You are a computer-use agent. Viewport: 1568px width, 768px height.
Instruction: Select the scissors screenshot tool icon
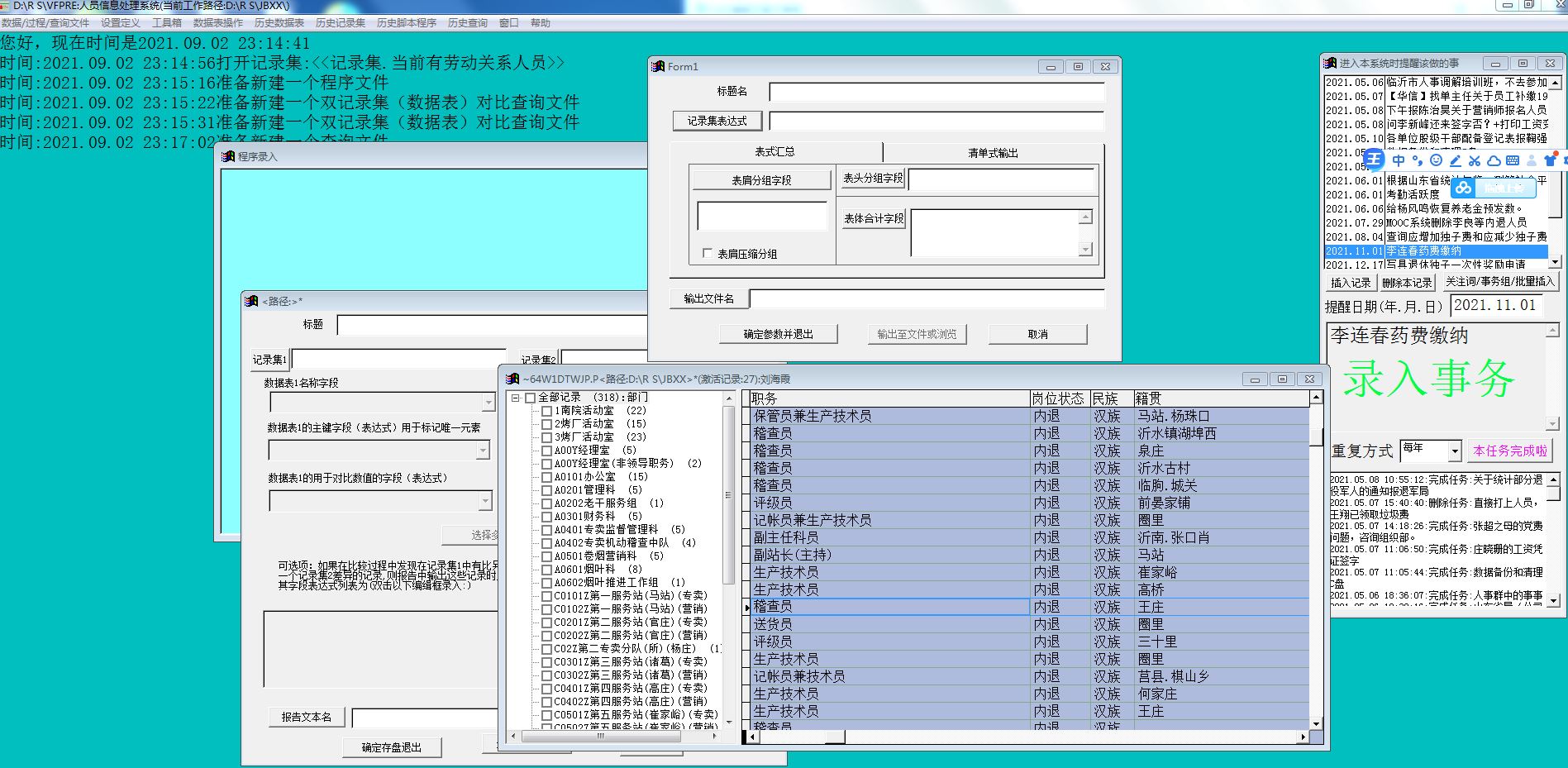pyautogui.click(x=1474, y=160)
